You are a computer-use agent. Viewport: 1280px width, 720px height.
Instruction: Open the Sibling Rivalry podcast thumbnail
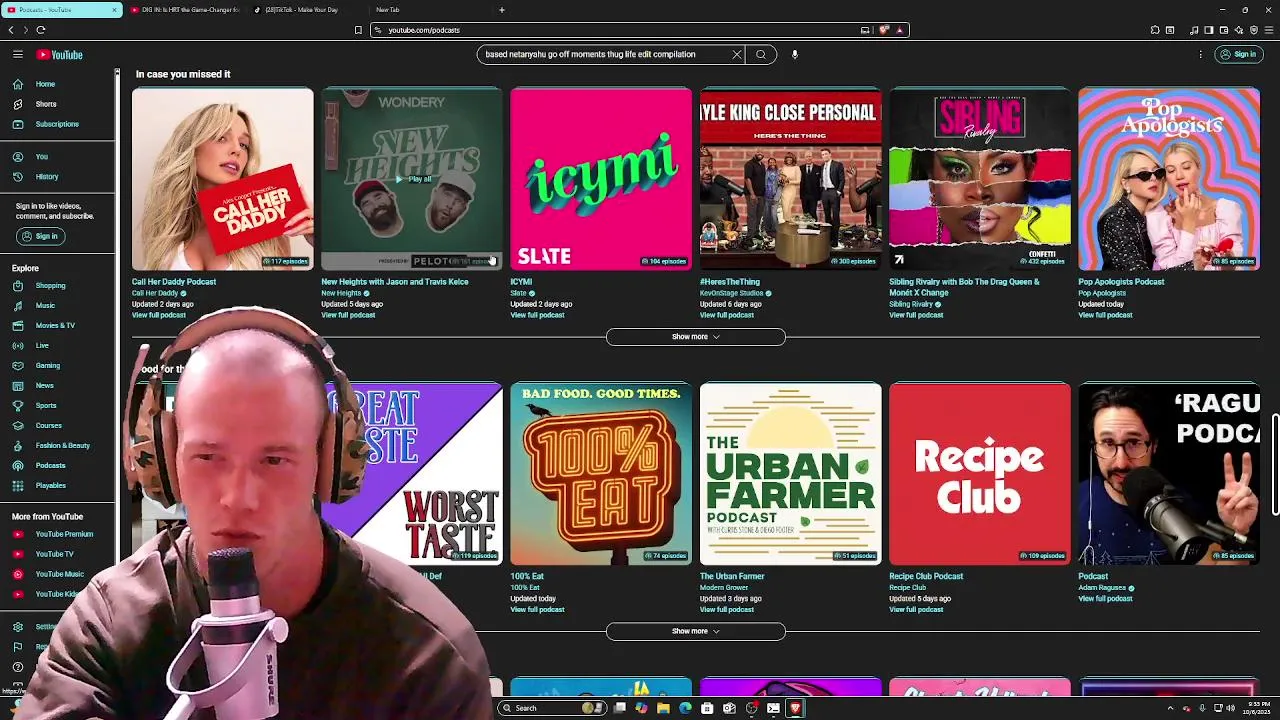coord(980,179)
